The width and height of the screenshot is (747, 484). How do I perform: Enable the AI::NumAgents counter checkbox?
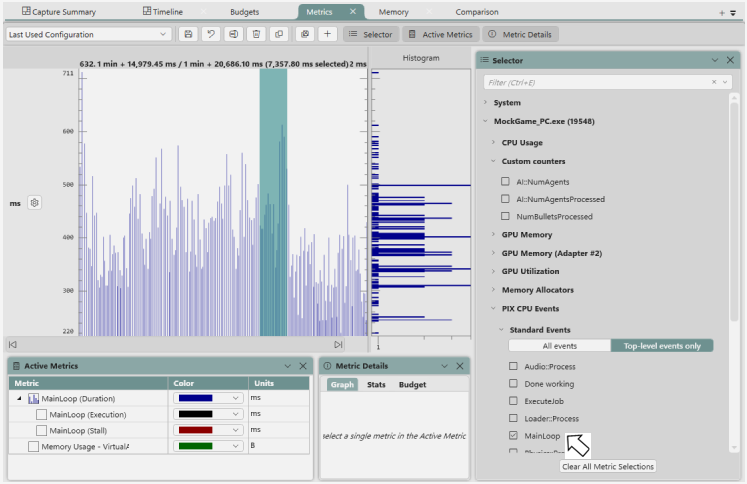coord(505,182)
